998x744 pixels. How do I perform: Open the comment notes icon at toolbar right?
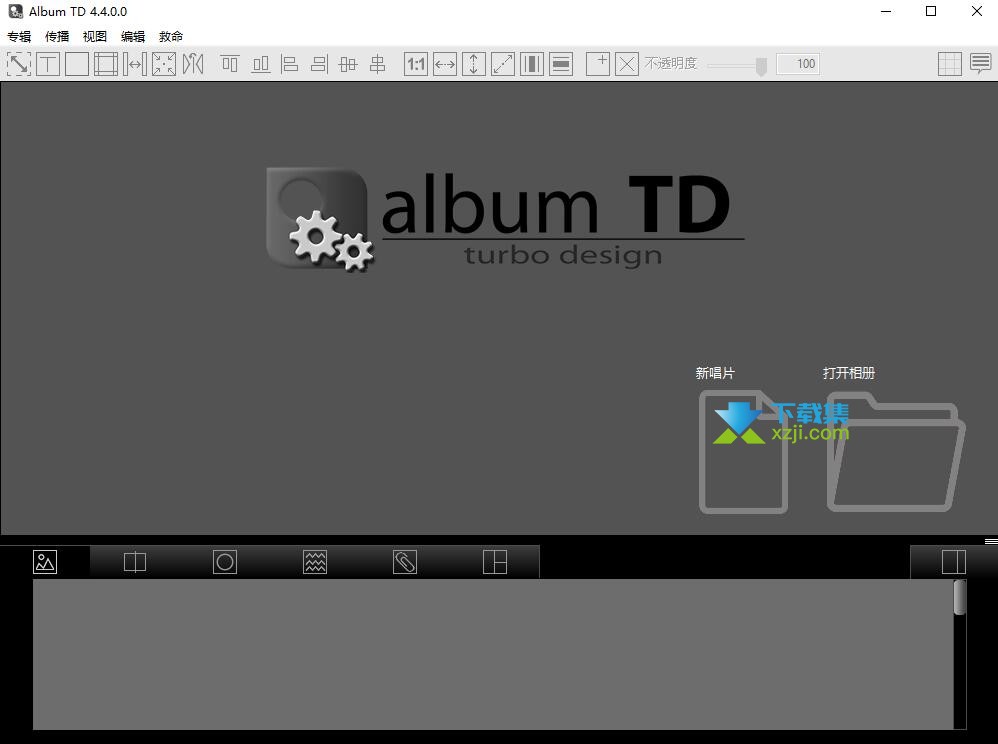(x=980, y=64)
